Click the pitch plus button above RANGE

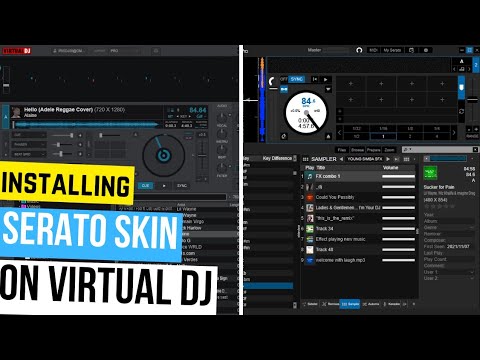coord(476,129)
